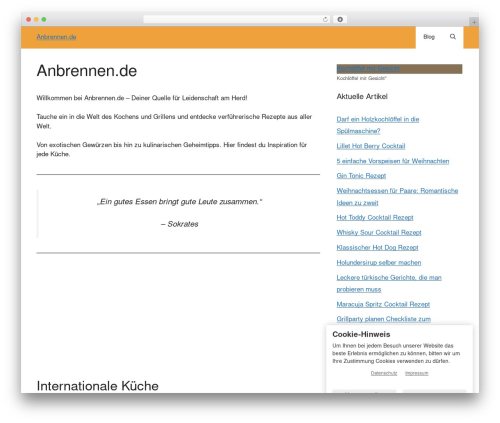Image resolution: width=500 pixels, height=423 pixels.
Task: Open article Darf ein Holzkochlöffel in die Spülmaschine
Action: click(378, 125)
